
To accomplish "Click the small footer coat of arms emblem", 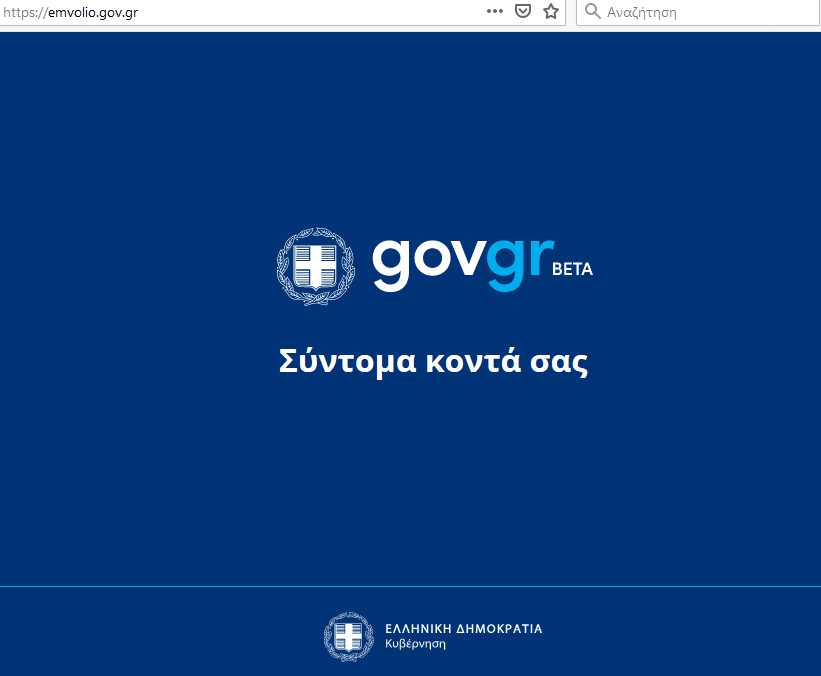I will [348, 636].
